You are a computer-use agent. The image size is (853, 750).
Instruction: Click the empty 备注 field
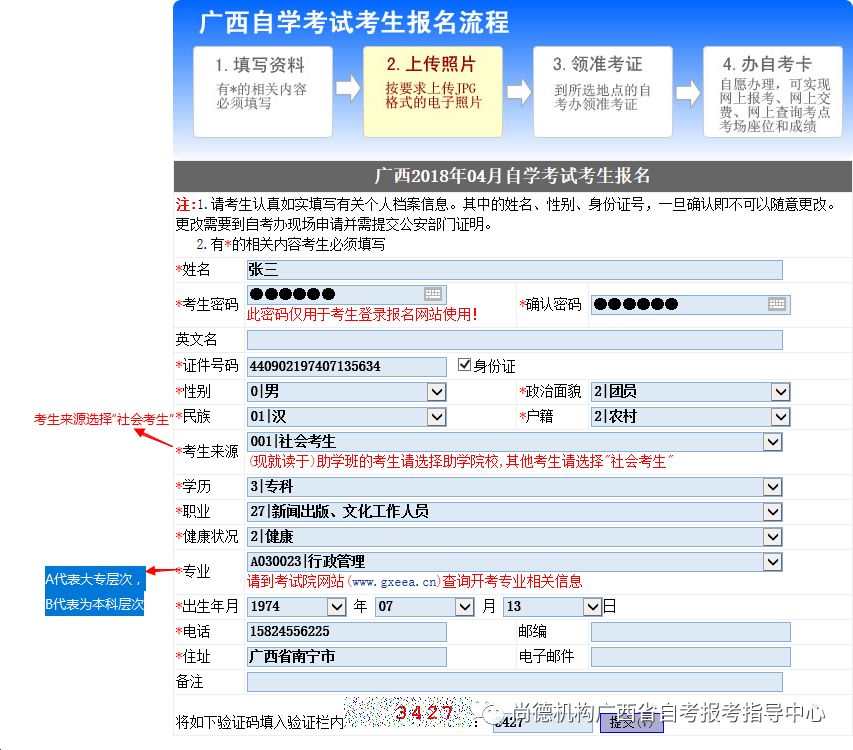[515, 682]
